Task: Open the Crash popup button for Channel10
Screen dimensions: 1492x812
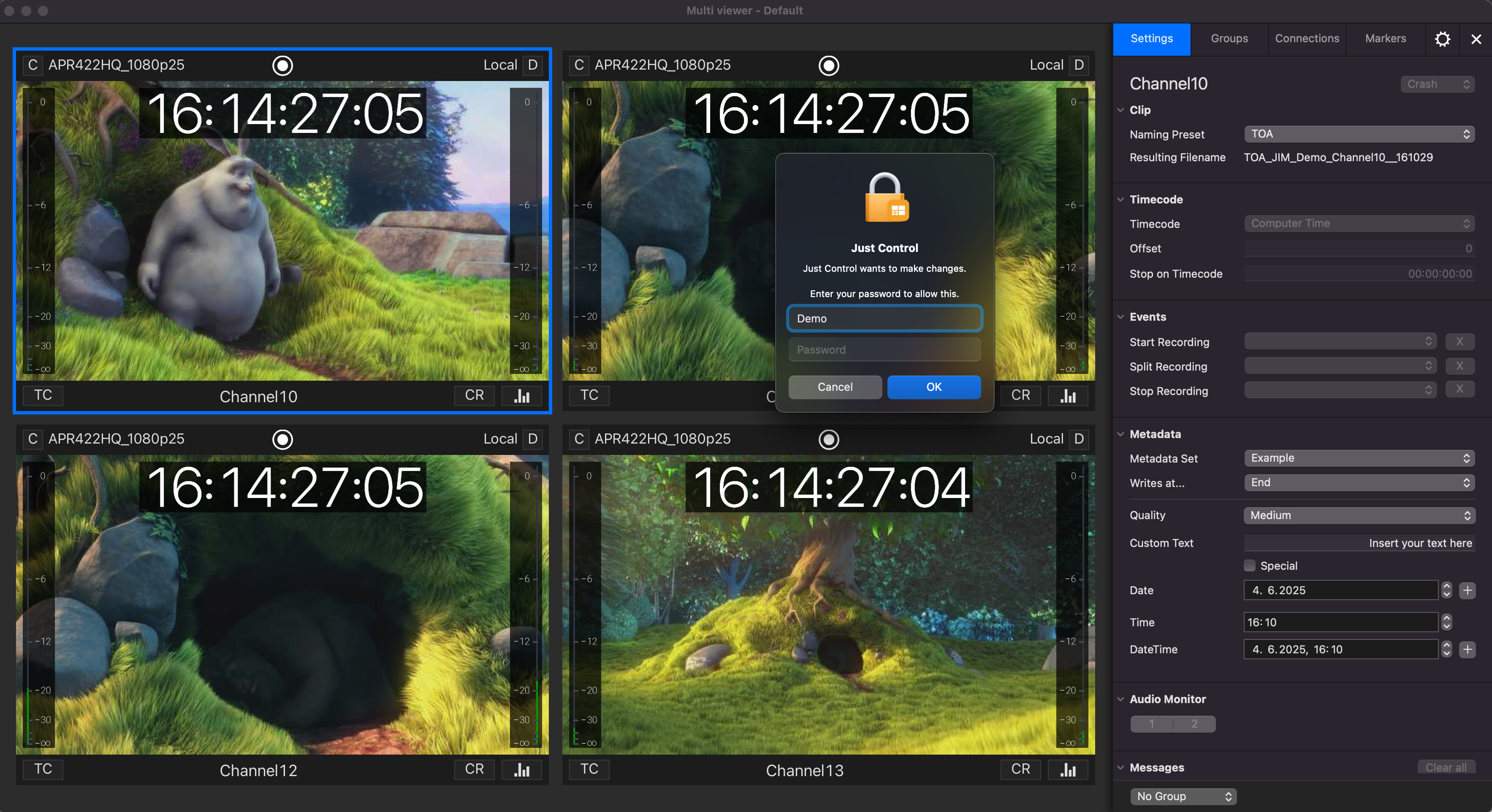Action: [x=1438, y=84]
